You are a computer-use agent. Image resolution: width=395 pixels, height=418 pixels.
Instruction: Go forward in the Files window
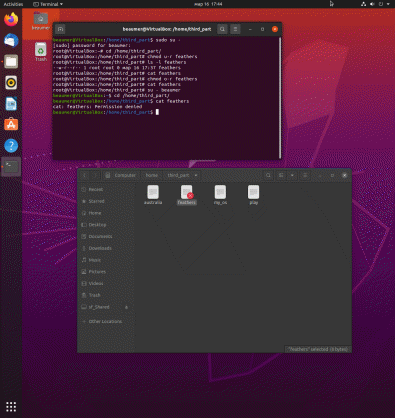point(95,175)
